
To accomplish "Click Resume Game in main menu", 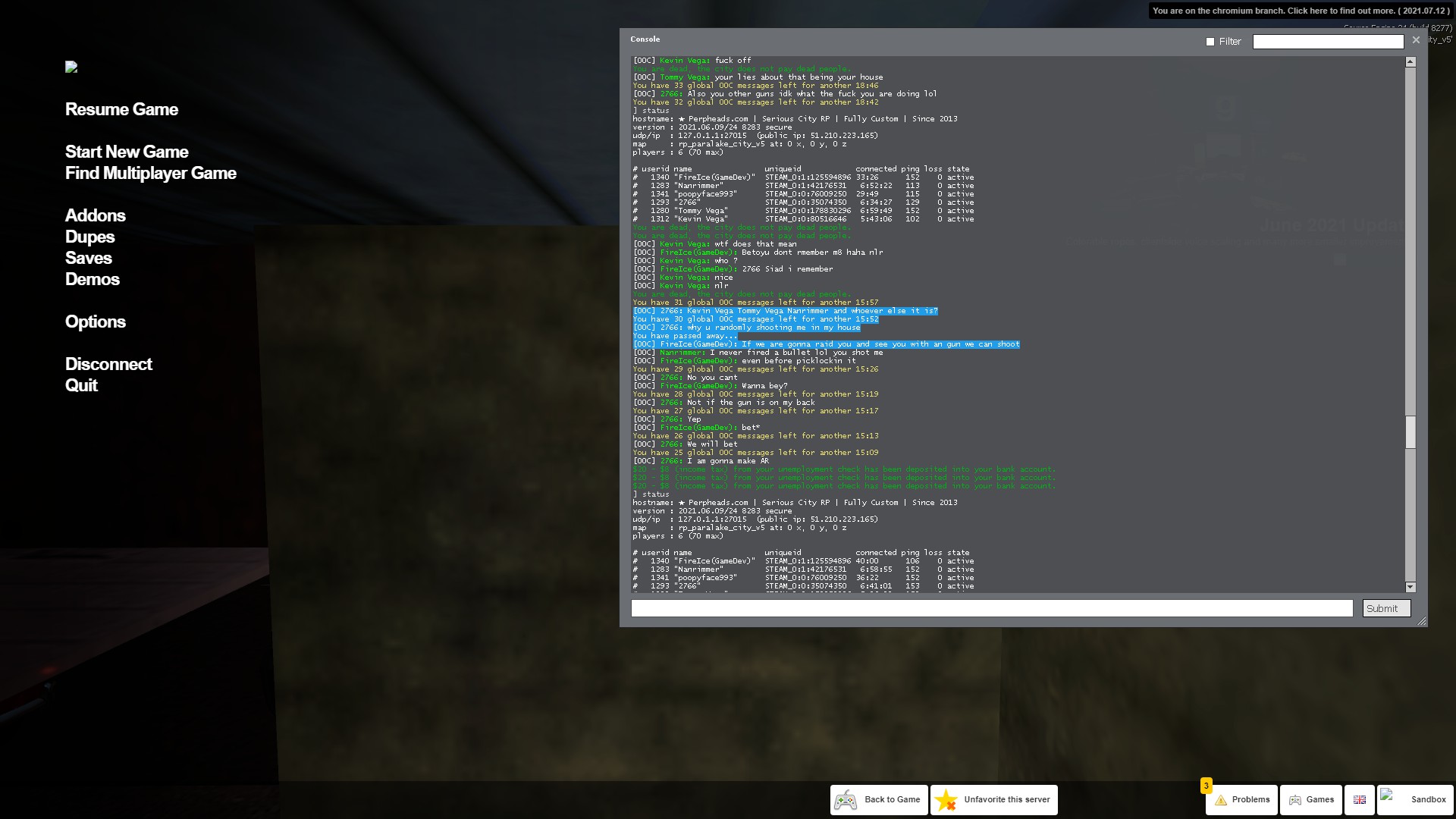I will [121, 109].
